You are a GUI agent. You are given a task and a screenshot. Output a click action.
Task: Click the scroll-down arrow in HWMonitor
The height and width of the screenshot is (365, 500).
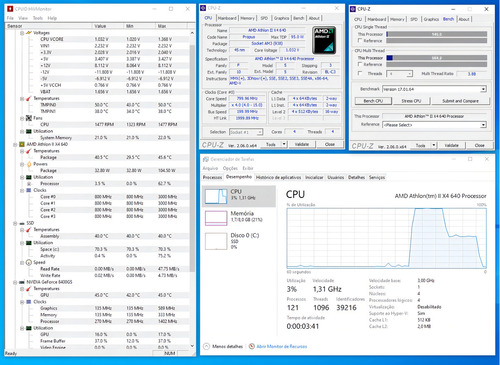[x=192, y=346]
